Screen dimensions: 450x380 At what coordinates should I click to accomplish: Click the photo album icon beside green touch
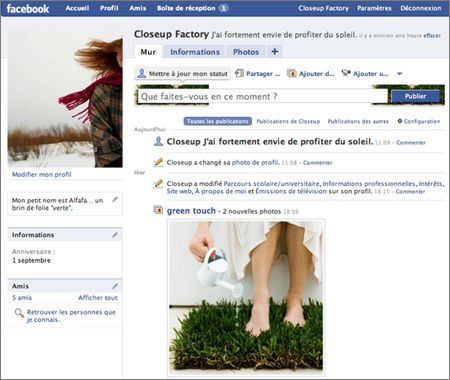(x=158, y=210)
